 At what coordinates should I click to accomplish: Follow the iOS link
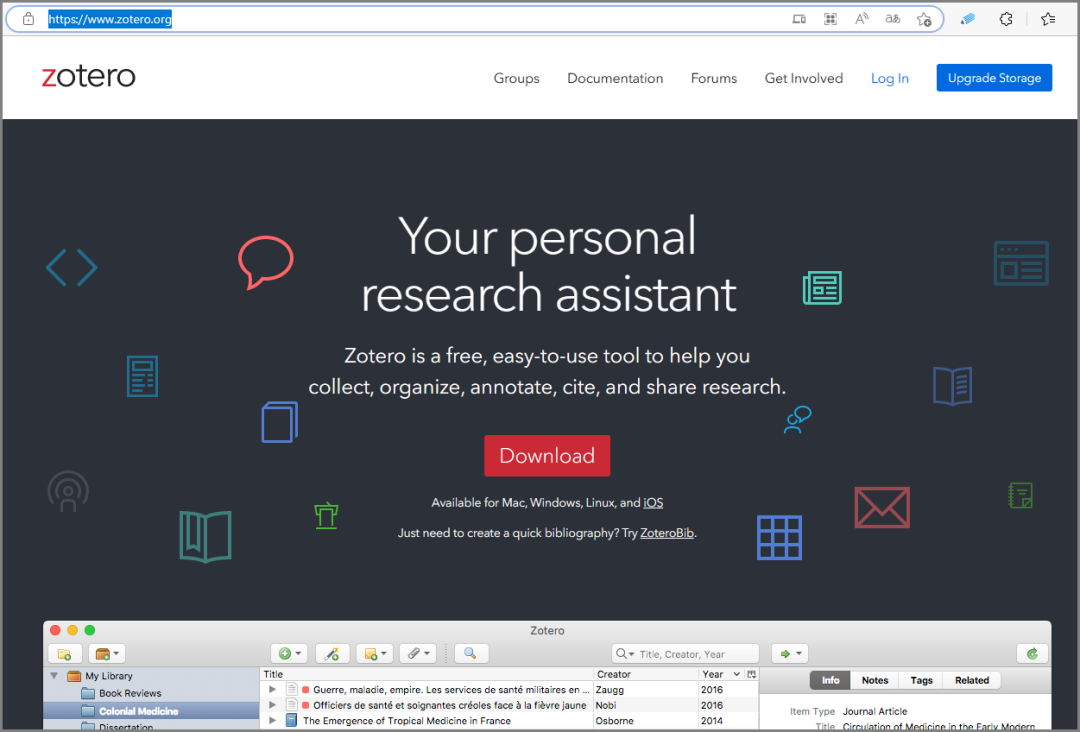[x=653, y=503]
